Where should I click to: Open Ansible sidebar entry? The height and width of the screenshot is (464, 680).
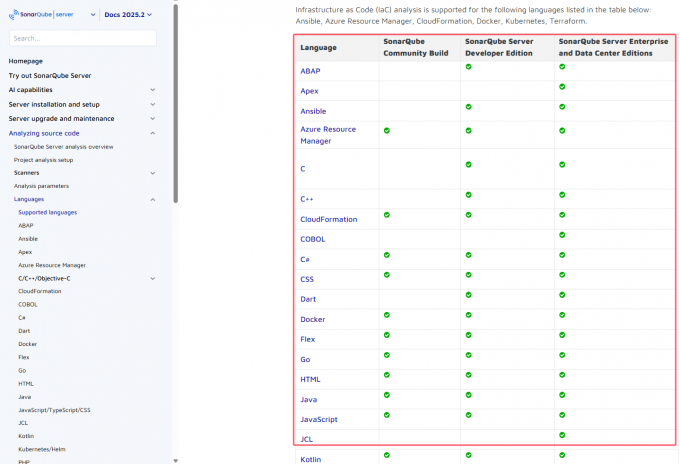tap(28, 239)
